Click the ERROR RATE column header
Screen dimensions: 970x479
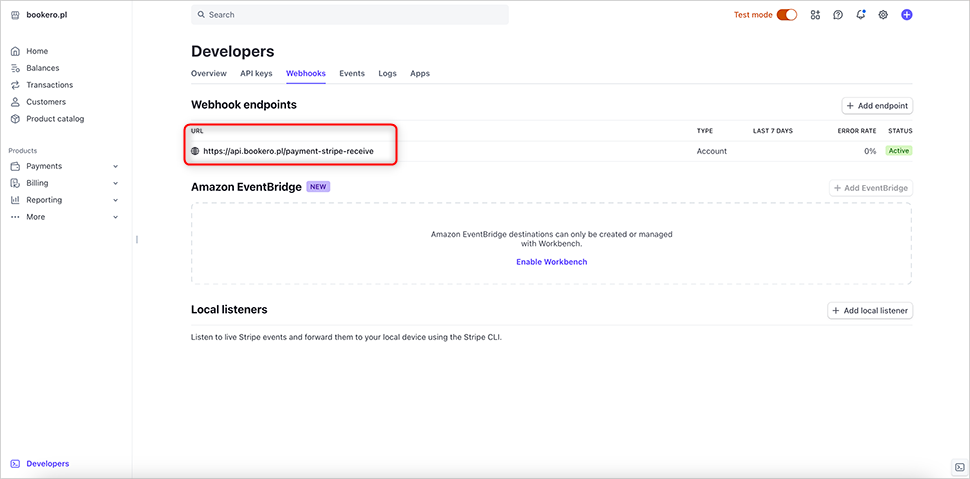pos(856,131)
